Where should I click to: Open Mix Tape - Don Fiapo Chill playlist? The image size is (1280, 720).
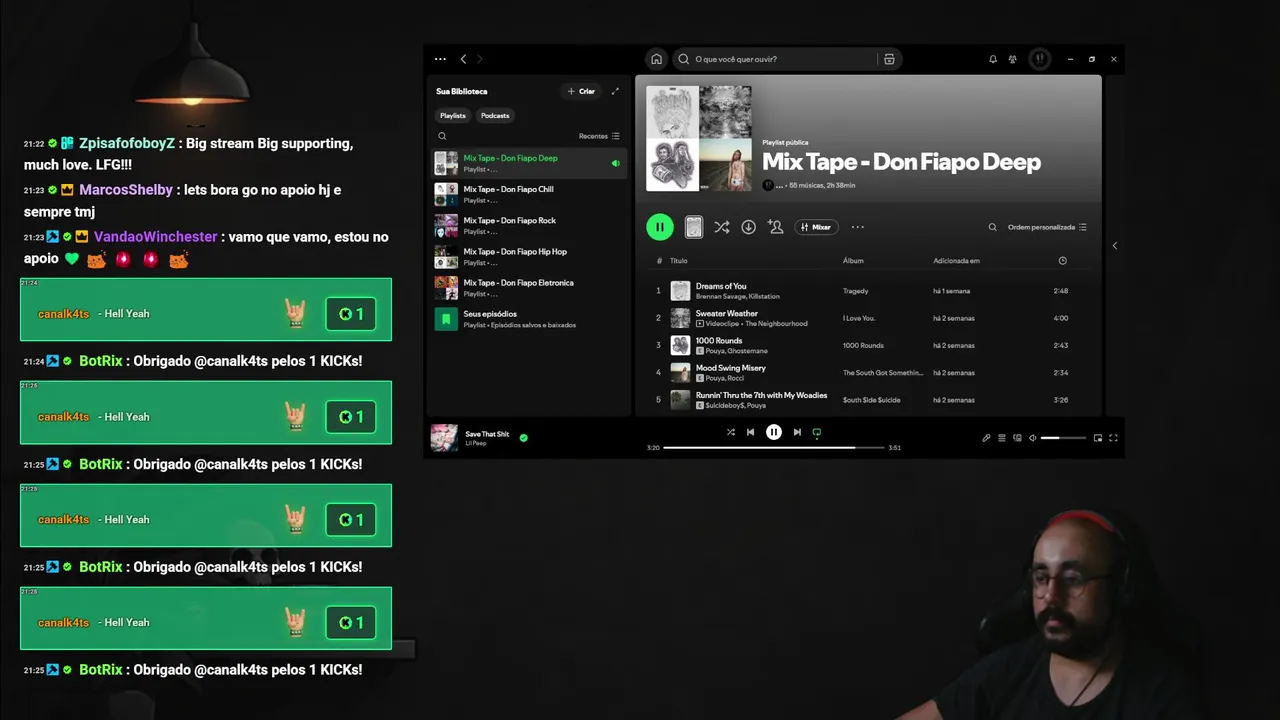point(529,194)
